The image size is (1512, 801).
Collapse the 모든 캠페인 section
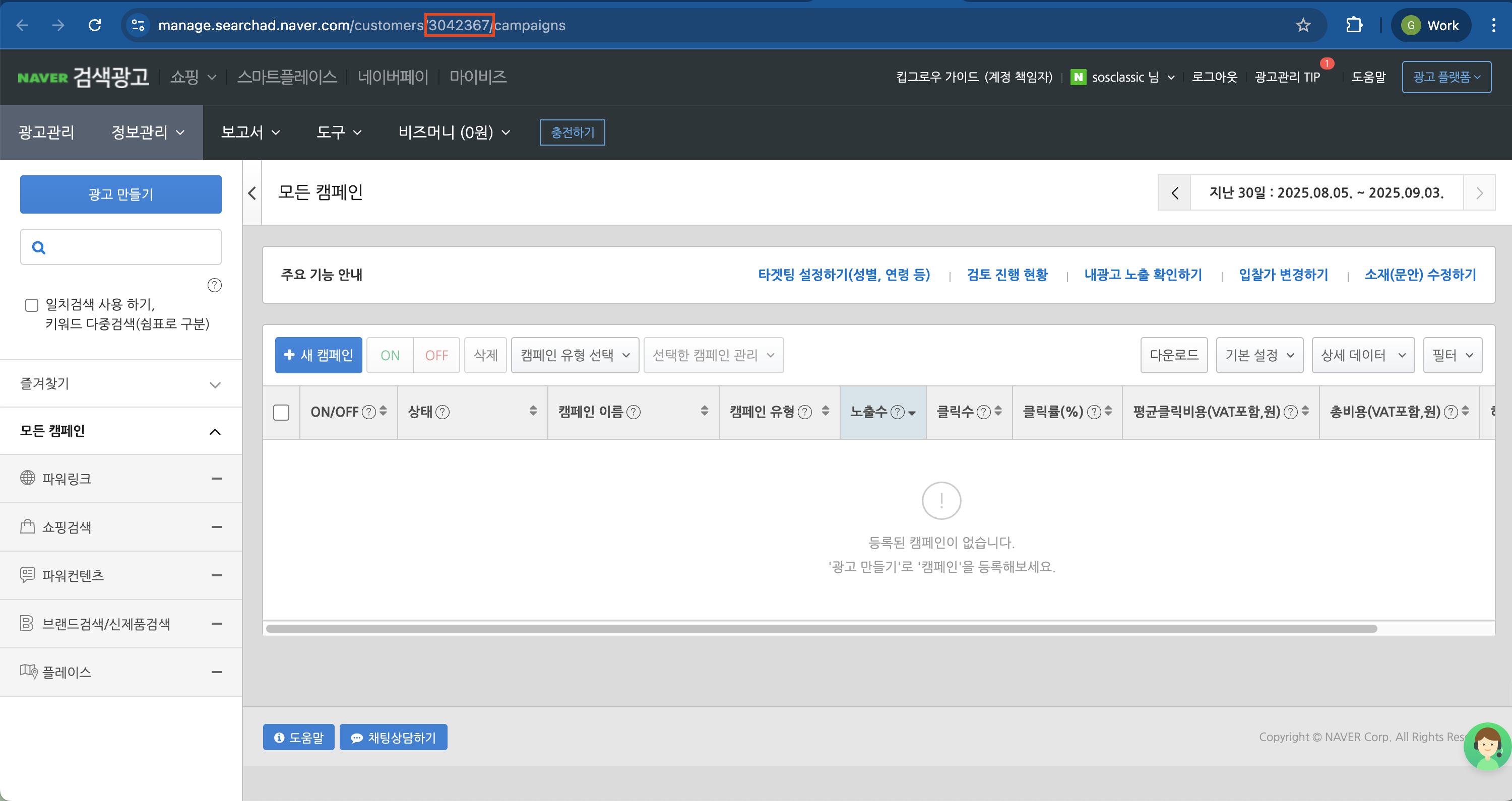pos(215,431)
